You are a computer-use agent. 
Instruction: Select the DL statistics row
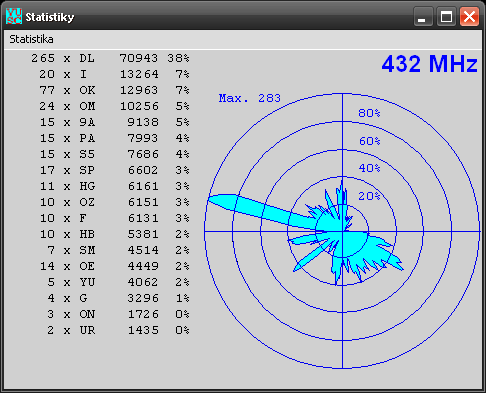click(x=110, y=58)
